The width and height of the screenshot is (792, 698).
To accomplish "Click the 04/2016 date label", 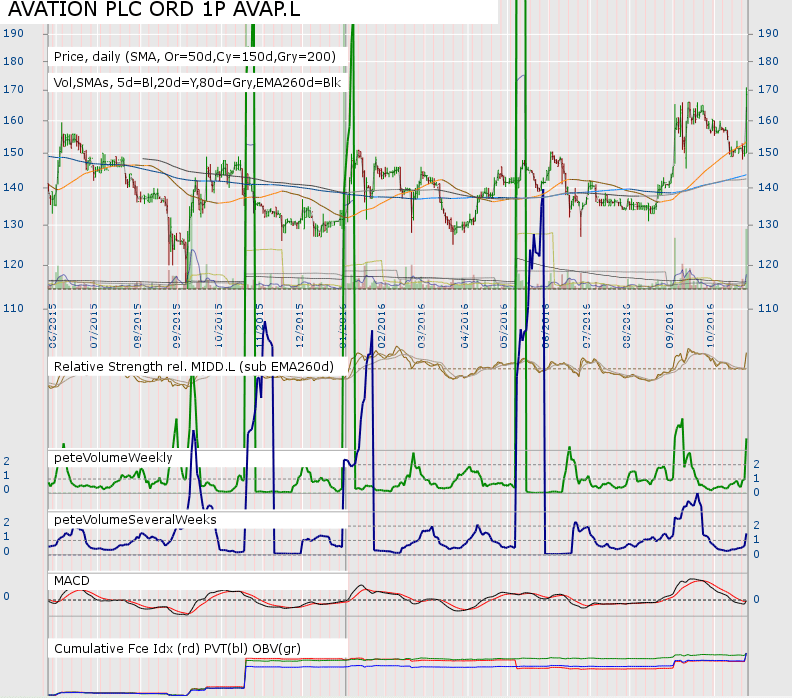I will (x=465, y=326).
